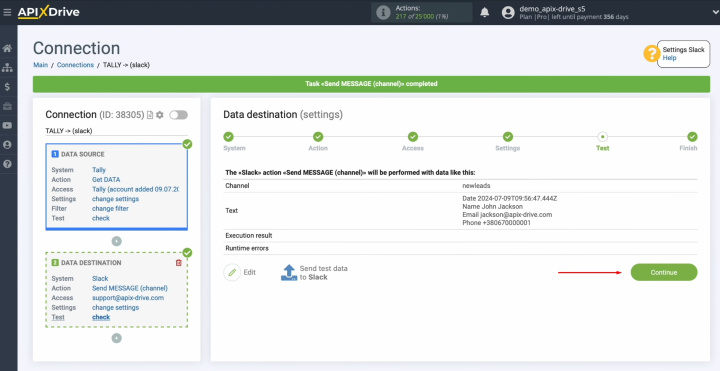Click the task completed green banner

(371, 84)
